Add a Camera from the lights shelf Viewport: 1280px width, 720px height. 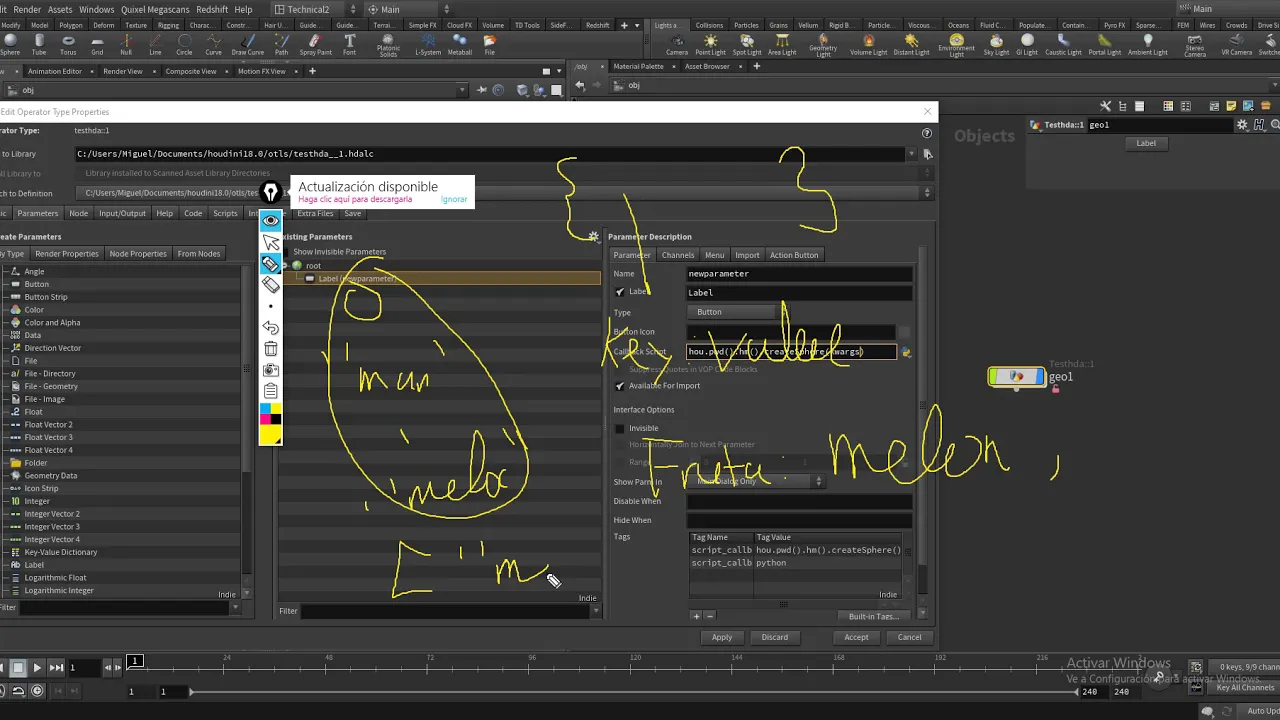[x=677, y=45]
